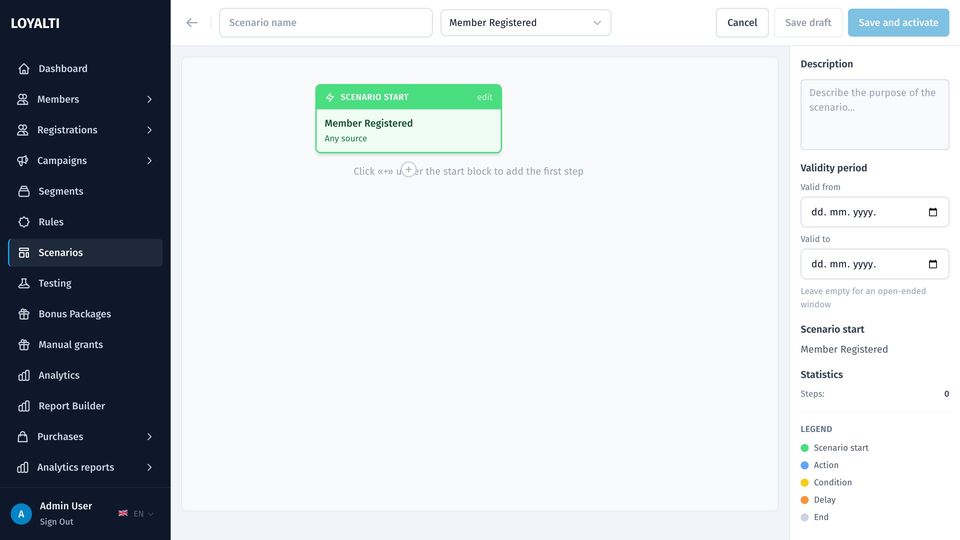Click the Scenarios layout icon
Screen dimensions: 960x540
(24, 252)
